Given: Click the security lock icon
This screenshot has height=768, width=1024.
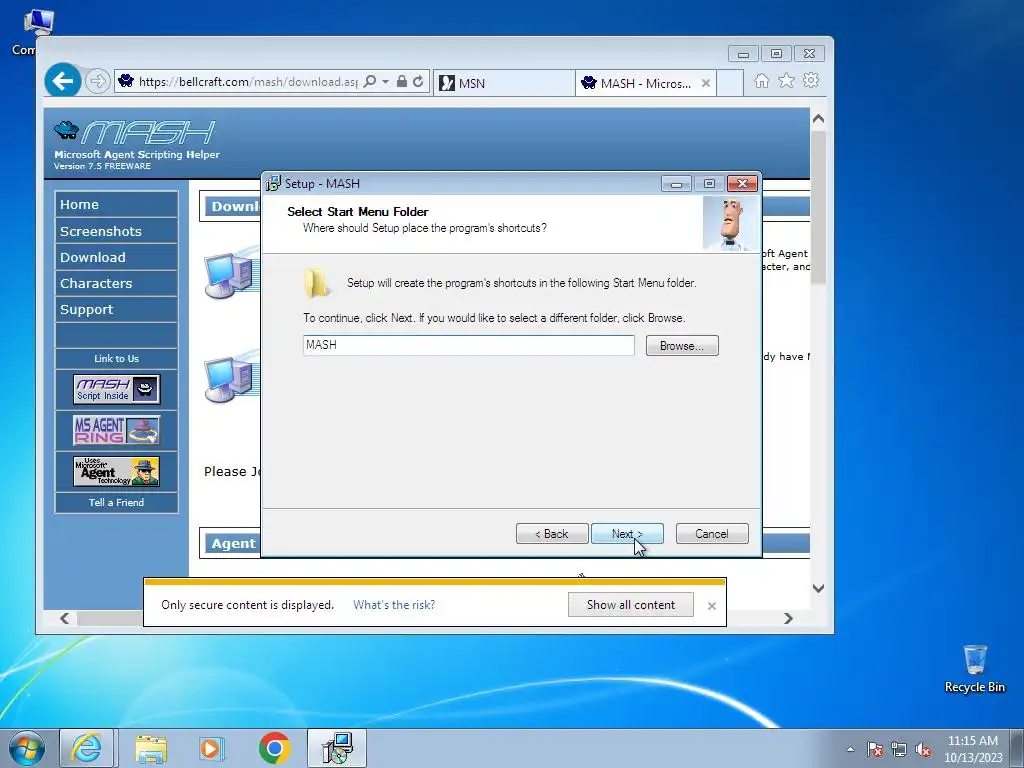Looking at the screenshot, I should pos(402,81).
